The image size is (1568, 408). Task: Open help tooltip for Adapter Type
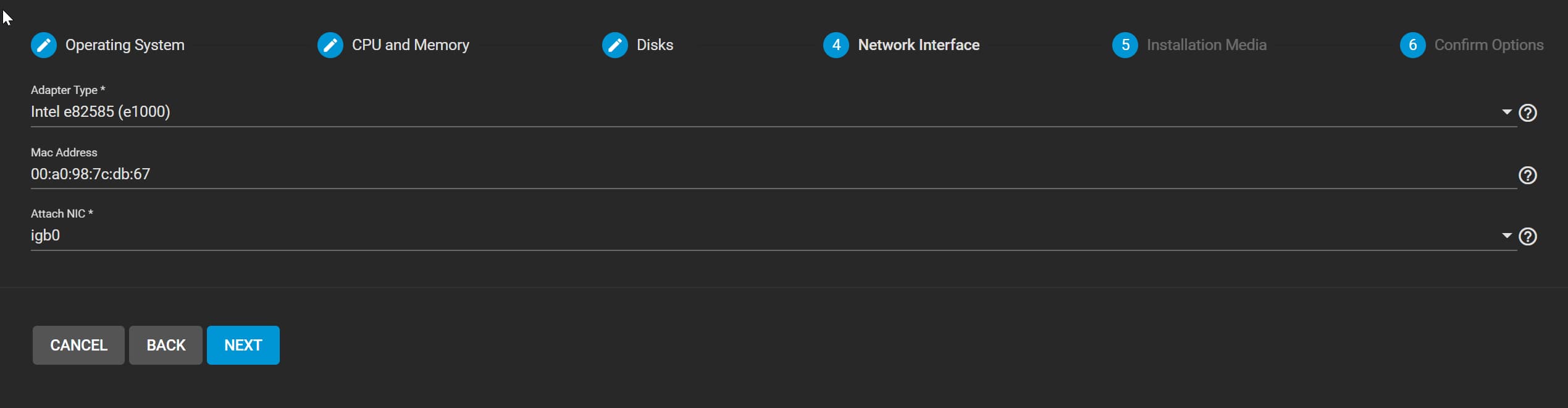[1528, 113]
